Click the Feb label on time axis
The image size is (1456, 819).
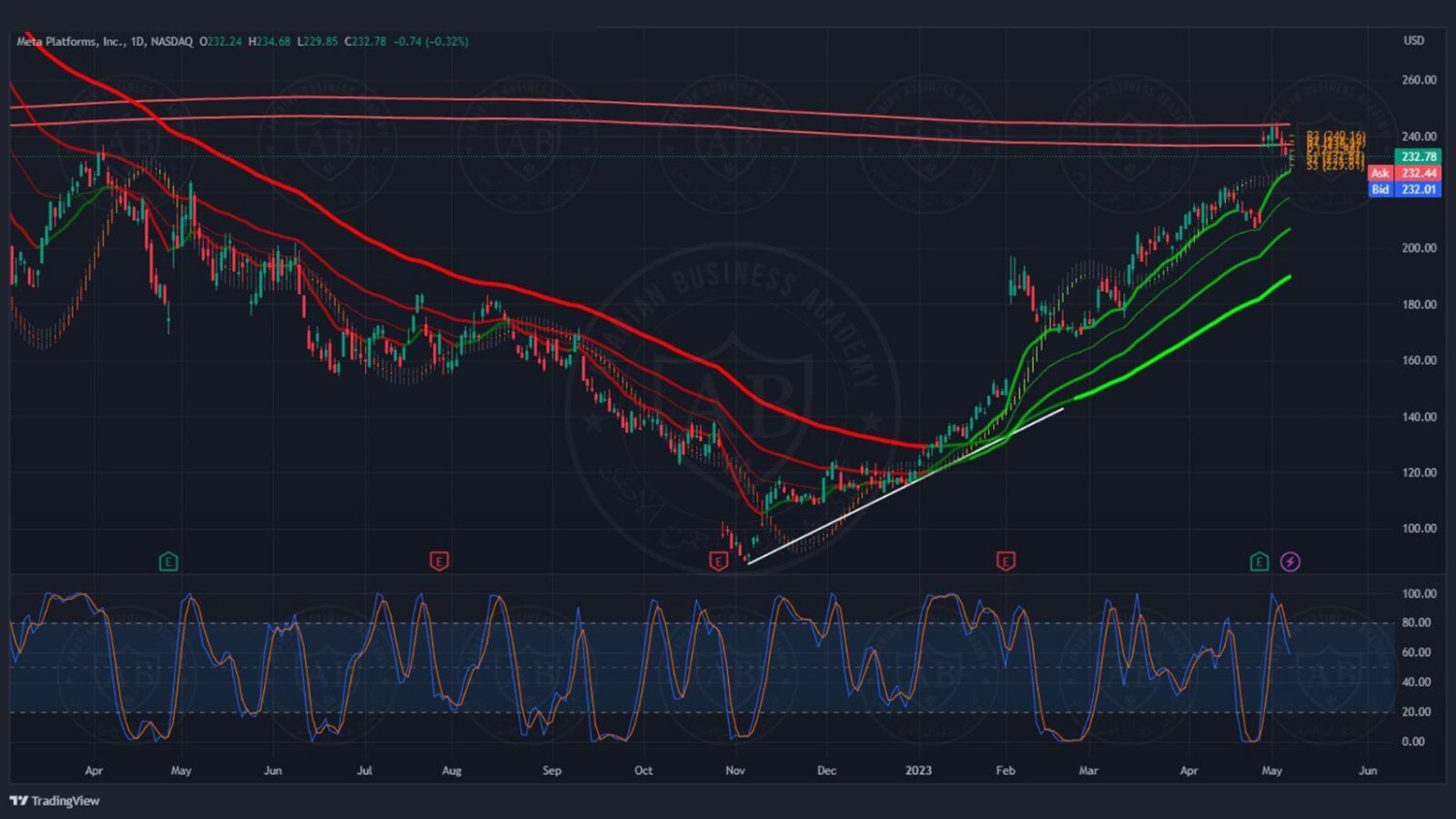[x=1006, y=770]
